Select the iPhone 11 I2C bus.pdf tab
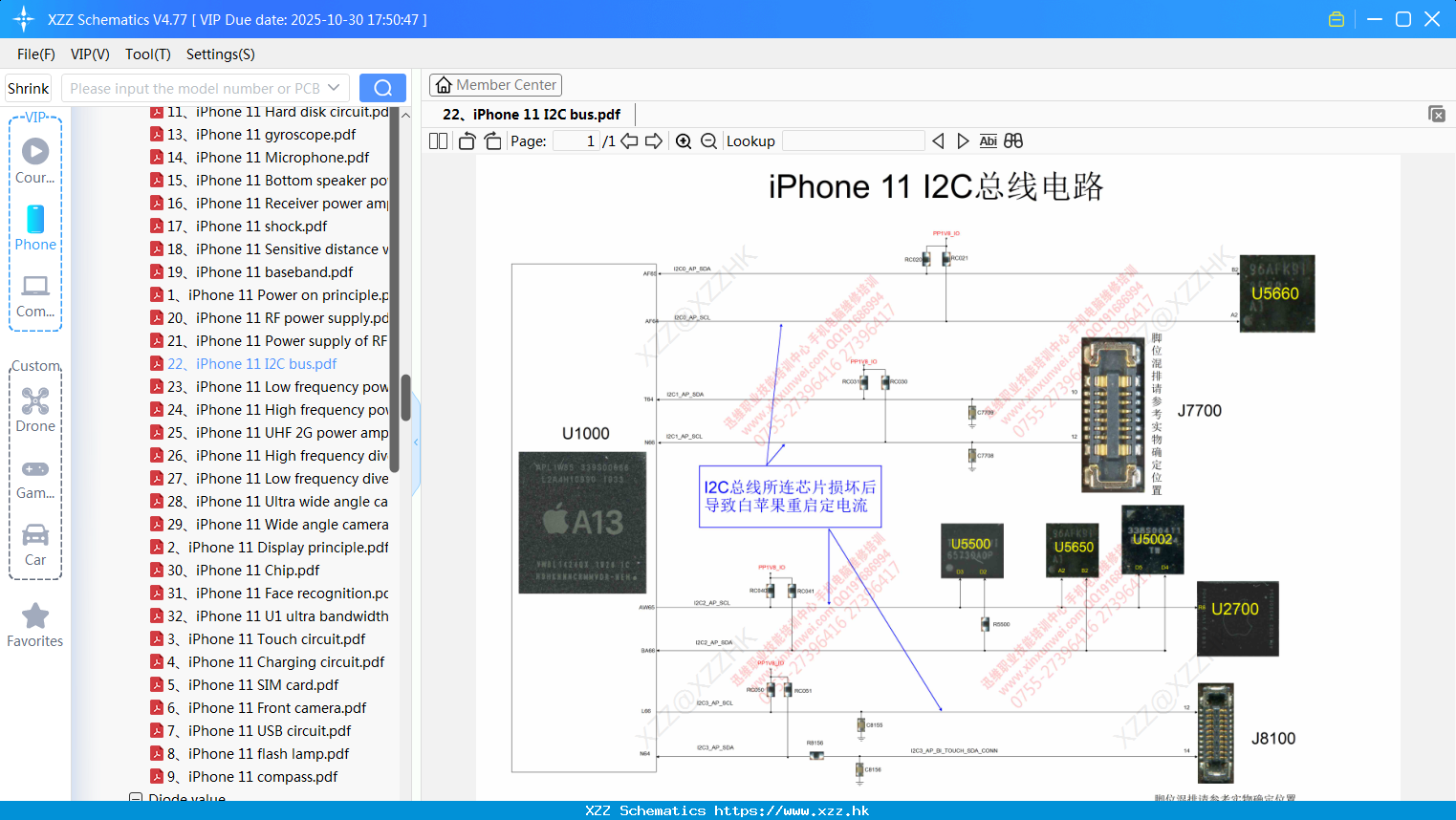Viewport: 1456px width, 820px height. pos(532,115)
